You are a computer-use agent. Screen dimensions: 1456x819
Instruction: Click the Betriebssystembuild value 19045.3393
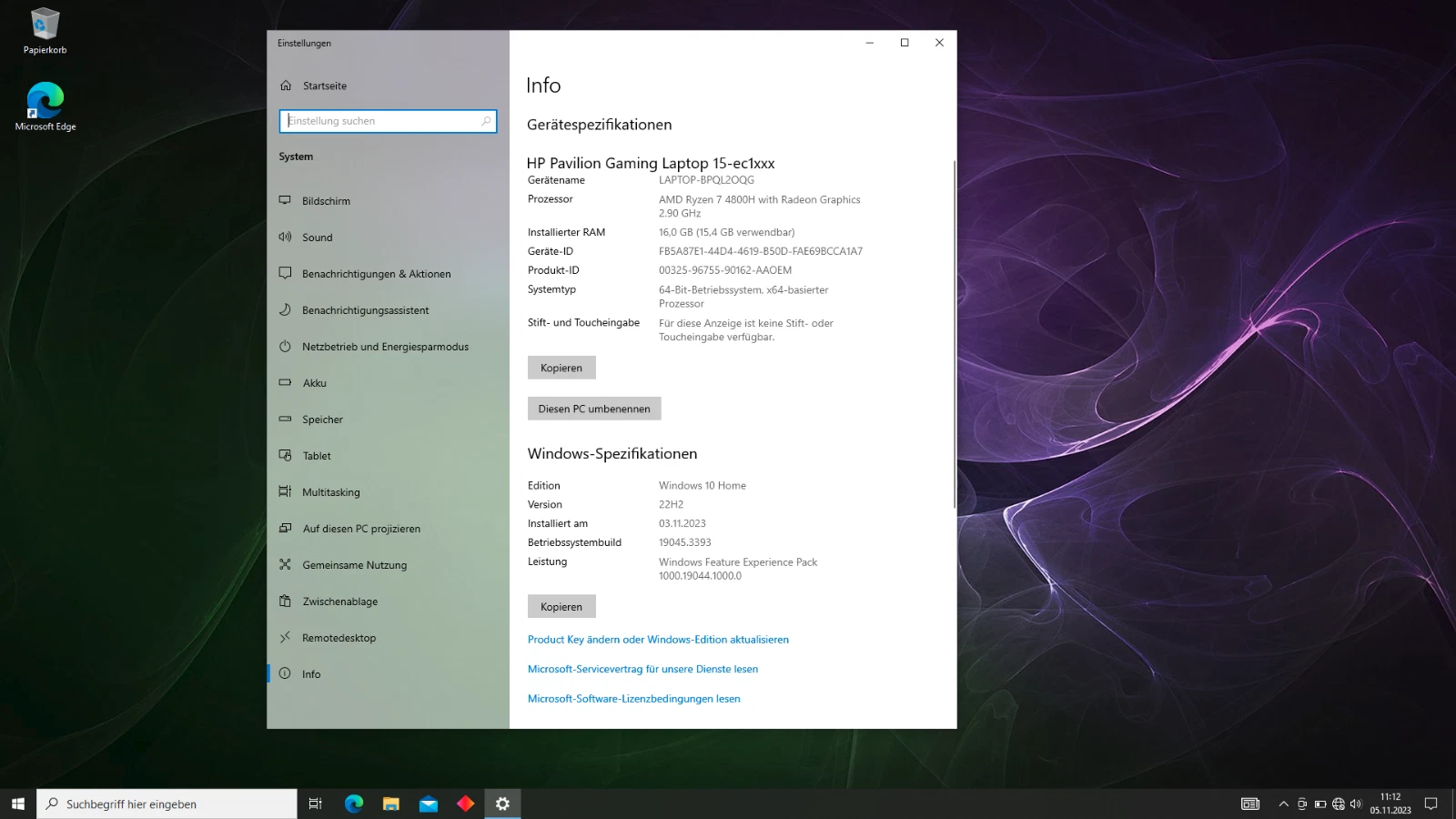point(685,542)
